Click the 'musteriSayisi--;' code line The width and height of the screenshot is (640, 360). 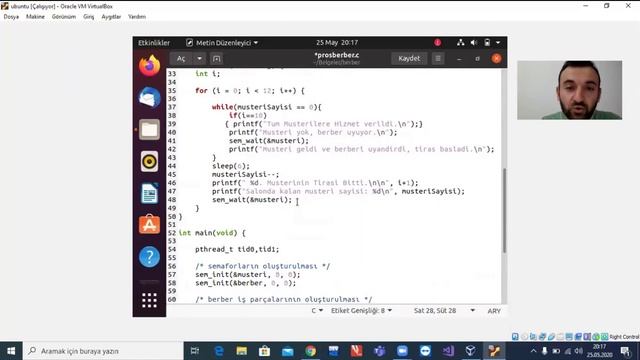coord(245,174)
